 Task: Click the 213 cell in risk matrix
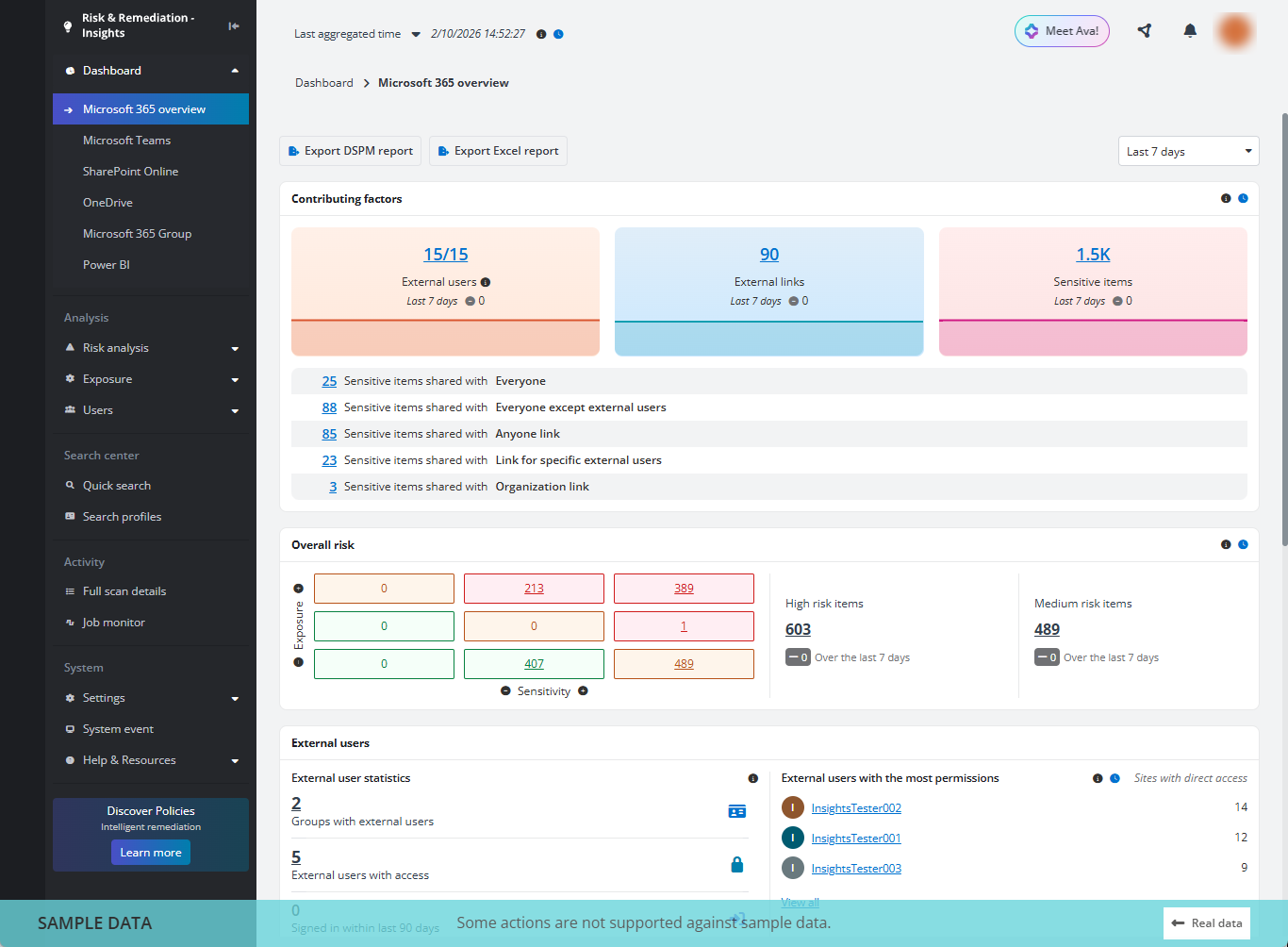[534, 589]
